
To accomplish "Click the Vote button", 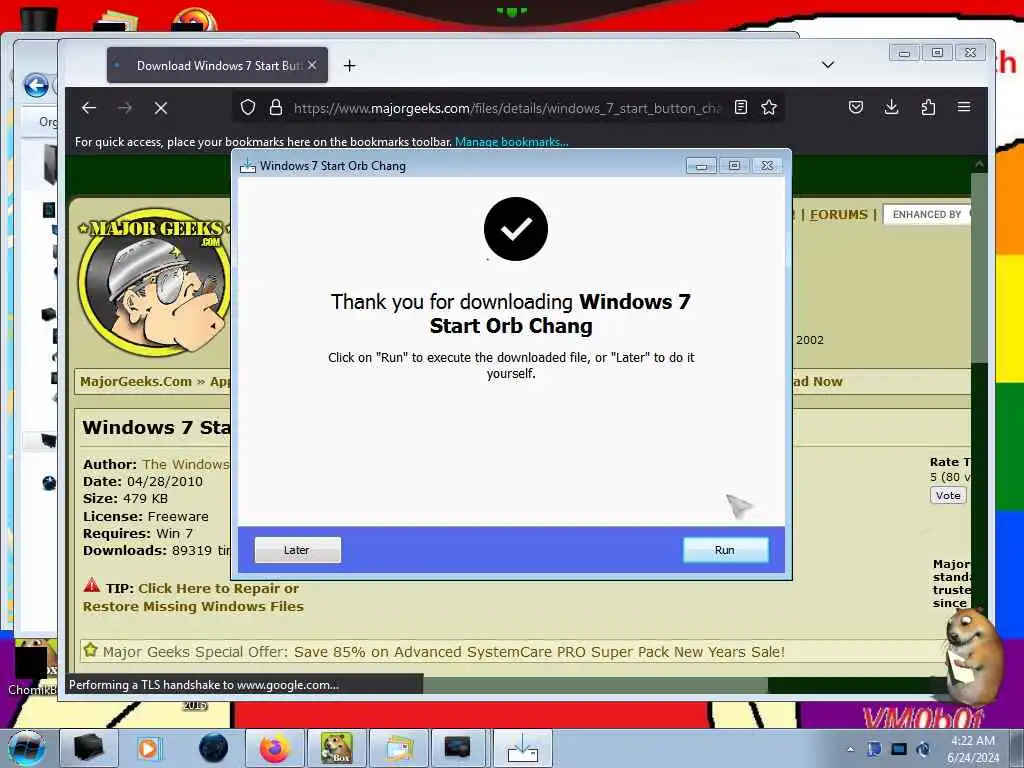I will (x=948, y=496).
